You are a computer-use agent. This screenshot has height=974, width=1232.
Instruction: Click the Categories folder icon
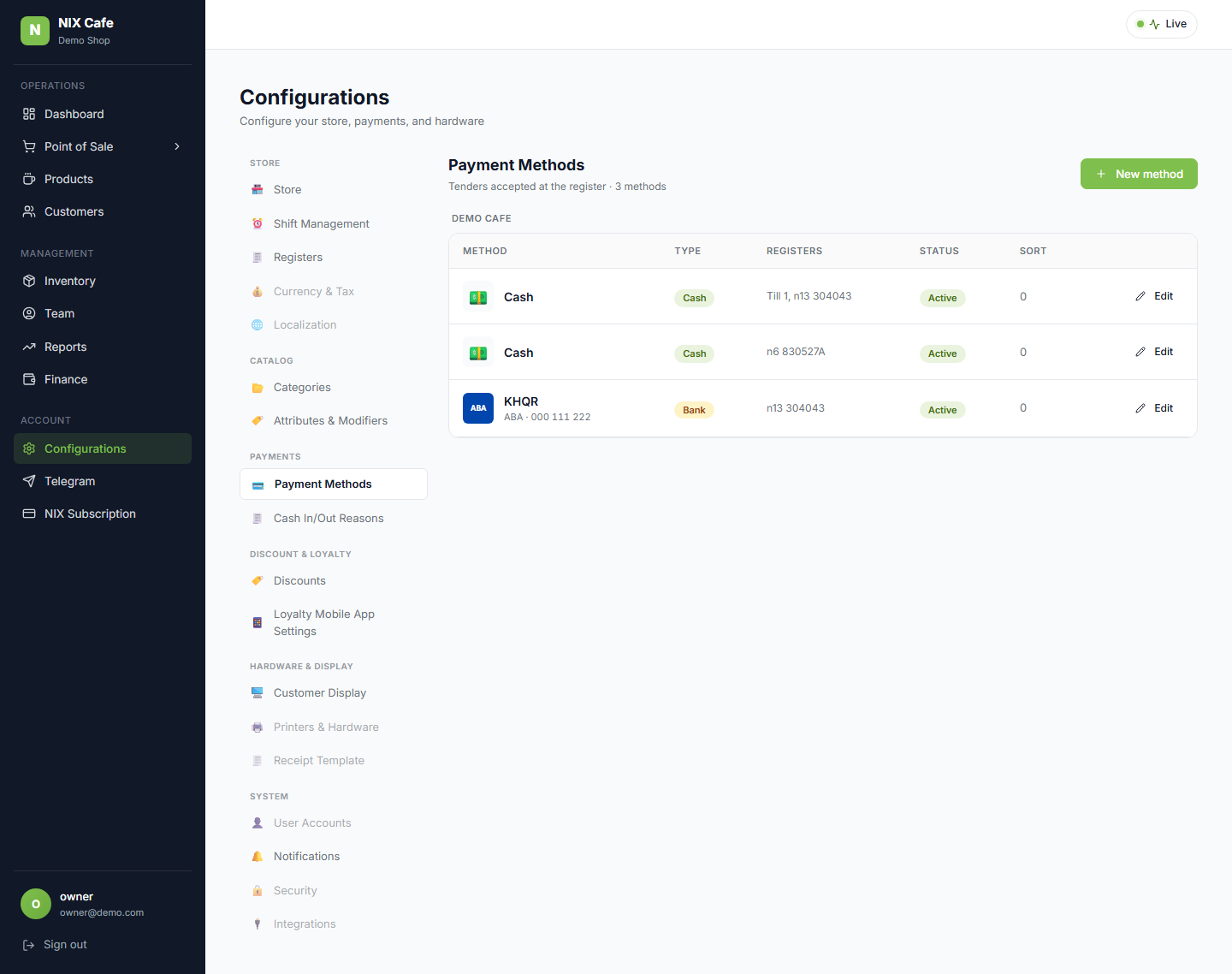tap(258, 388)
